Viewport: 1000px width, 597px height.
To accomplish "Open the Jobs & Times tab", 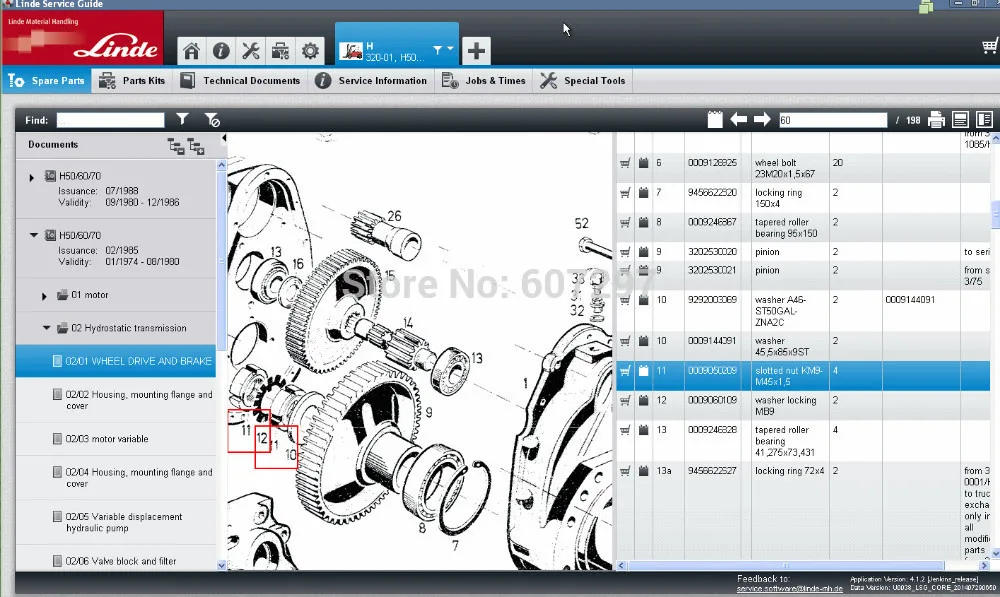I will 484,81.
